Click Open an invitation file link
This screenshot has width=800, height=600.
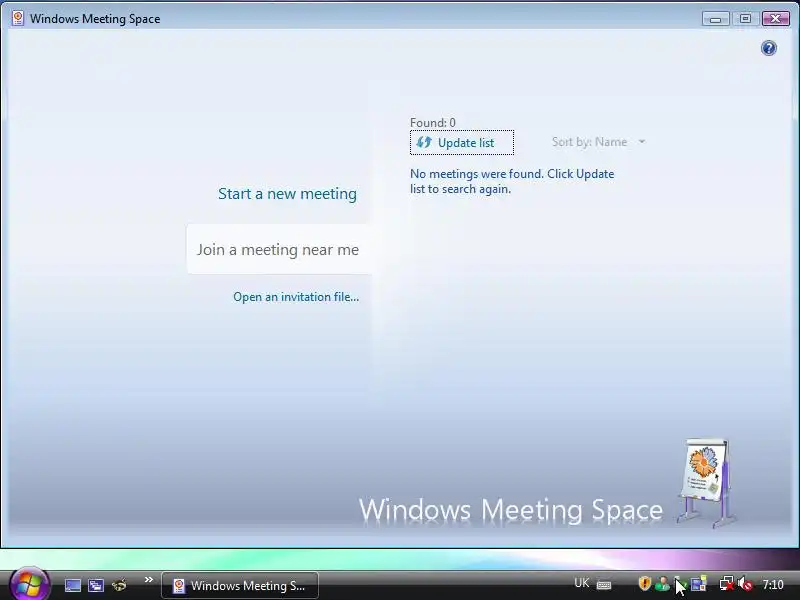click(296, 297)
